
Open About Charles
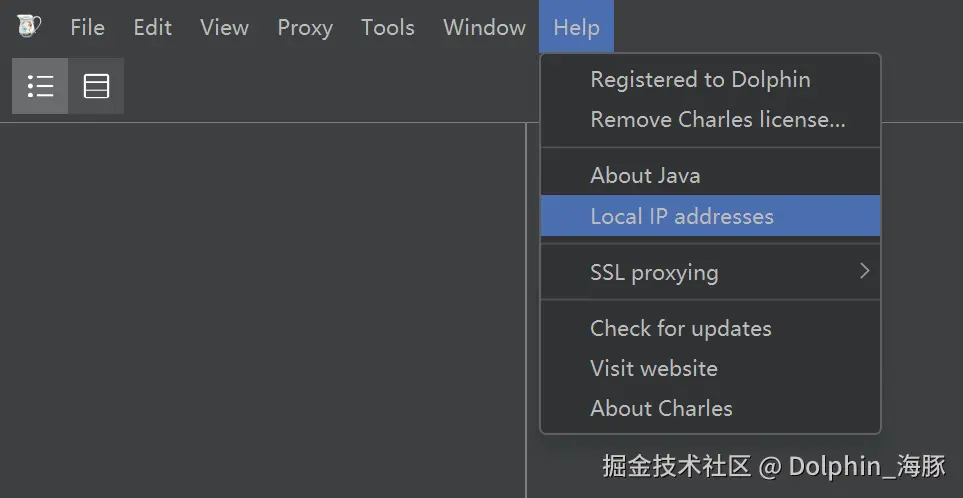coord(711,408)
